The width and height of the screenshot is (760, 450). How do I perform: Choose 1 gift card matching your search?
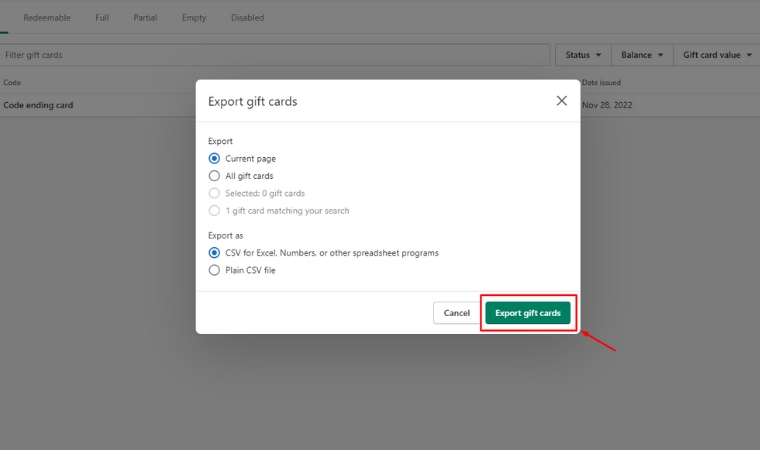coord(214,211)
